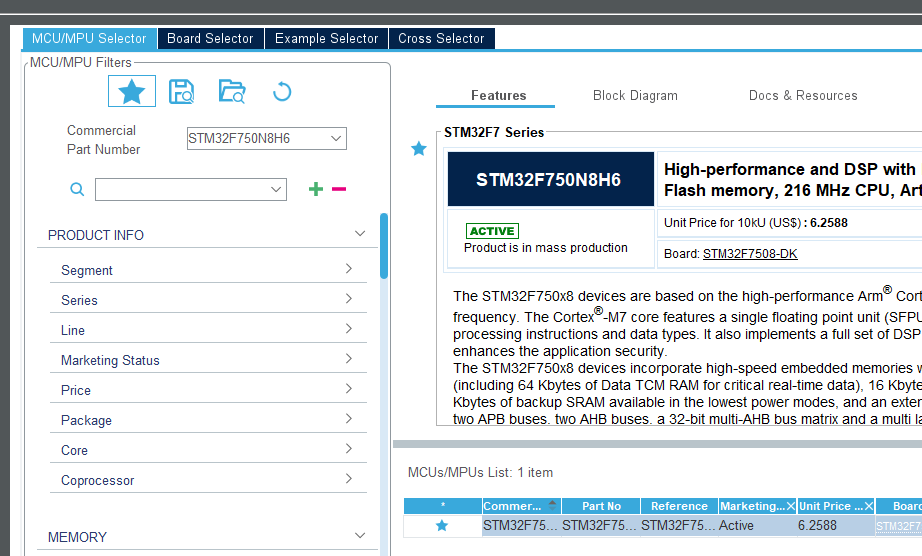Expand the Segment filter
This screenshot has width=922, height=556.
(349, 269)
